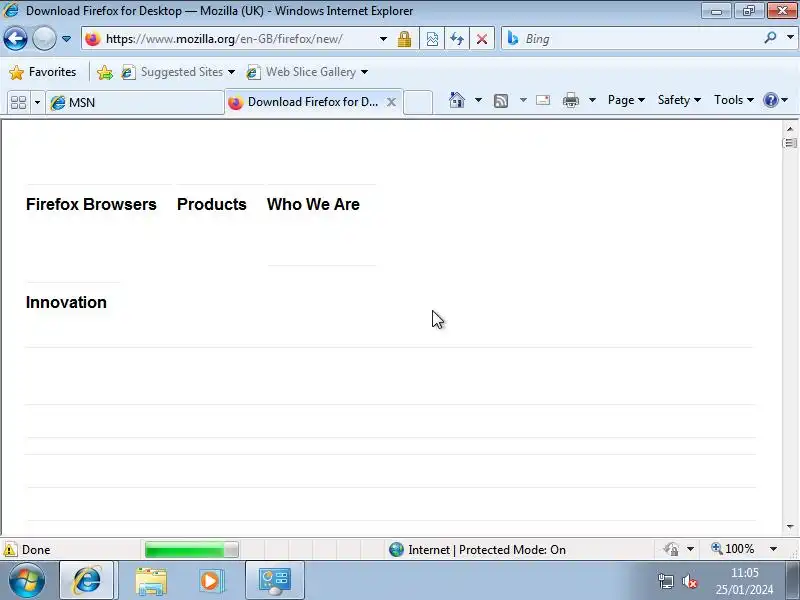Toggle Compatibility View icon
This screenshot has height=600, width=800.
tap(432, 39)
